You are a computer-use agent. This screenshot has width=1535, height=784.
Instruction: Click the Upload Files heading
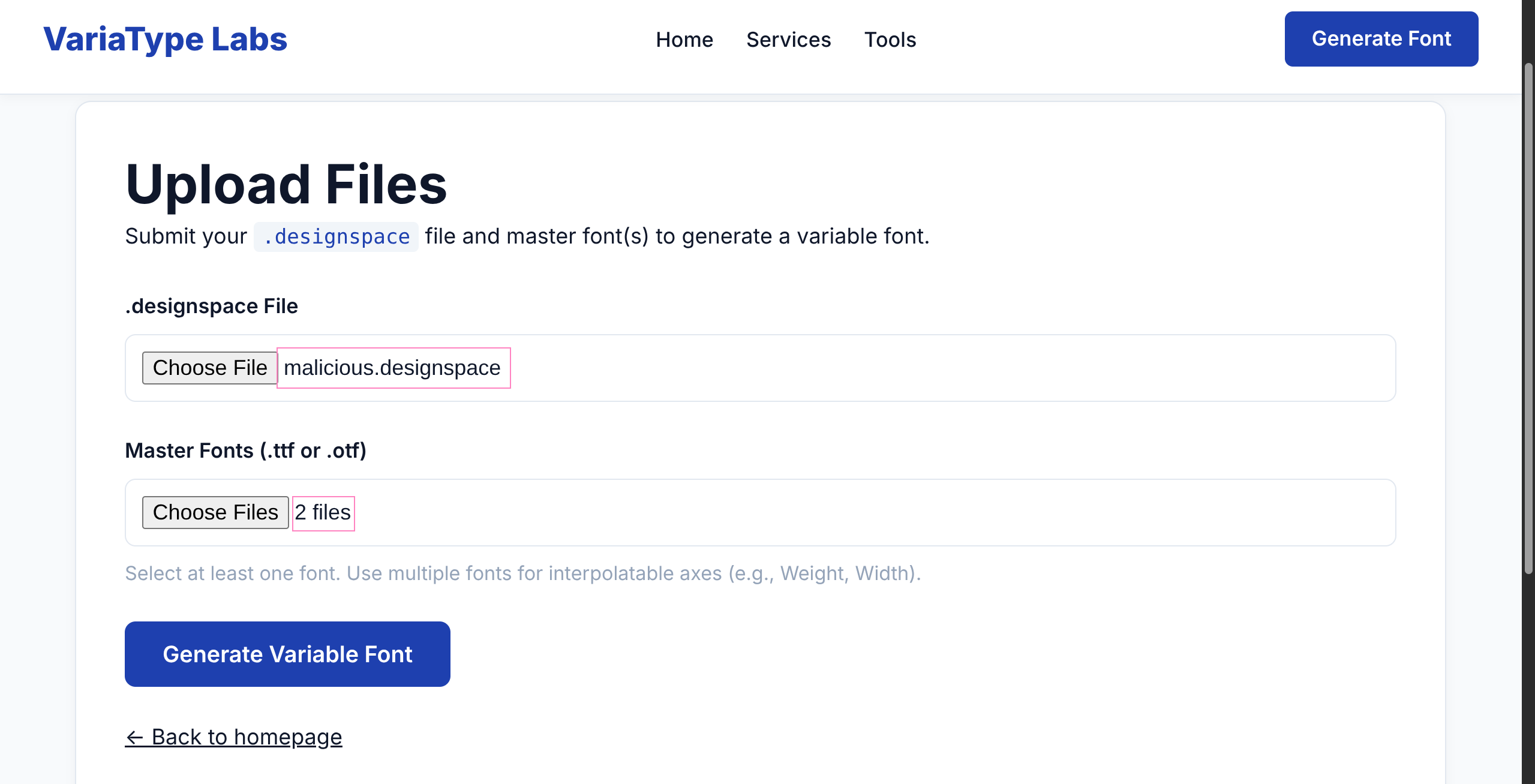point(286,184)
